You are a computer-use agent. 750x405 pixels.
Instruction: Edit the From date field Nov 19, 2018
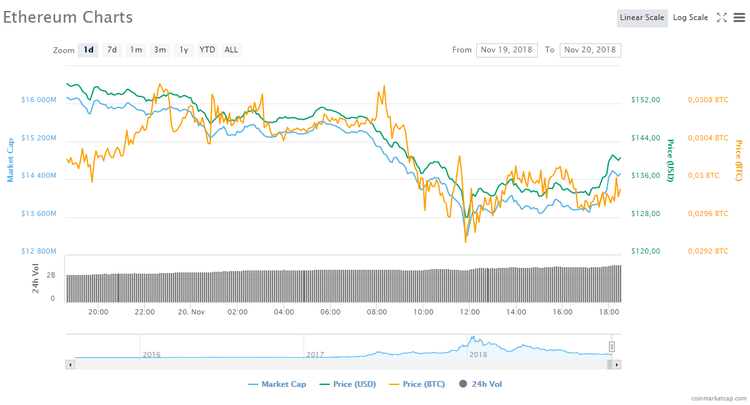point(507,50)
